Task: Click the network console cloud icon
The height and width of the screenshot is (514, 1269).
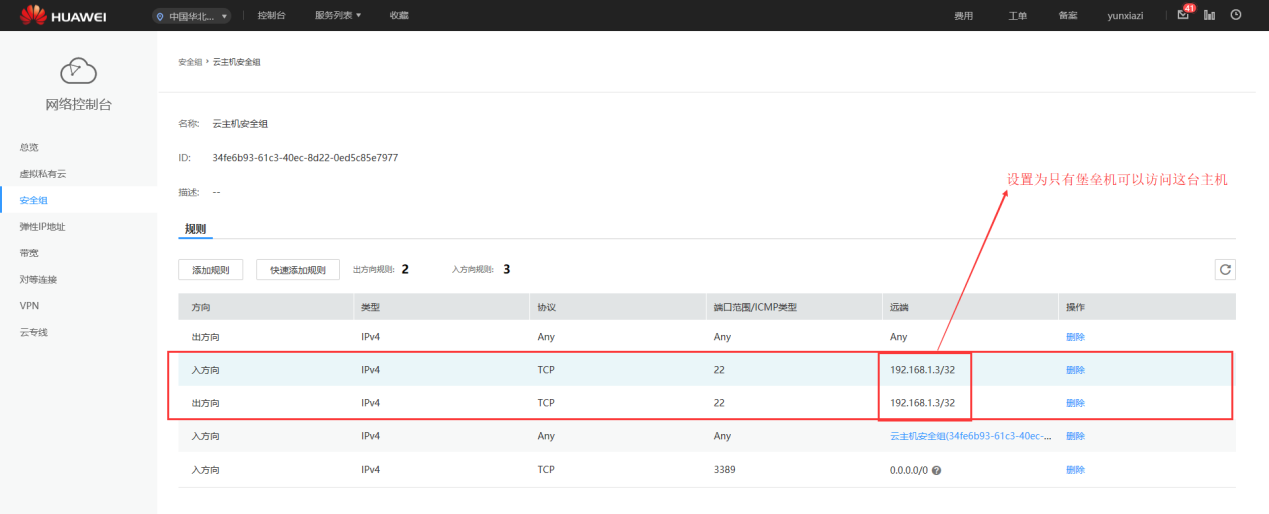Action: click(x=78, y=70)
